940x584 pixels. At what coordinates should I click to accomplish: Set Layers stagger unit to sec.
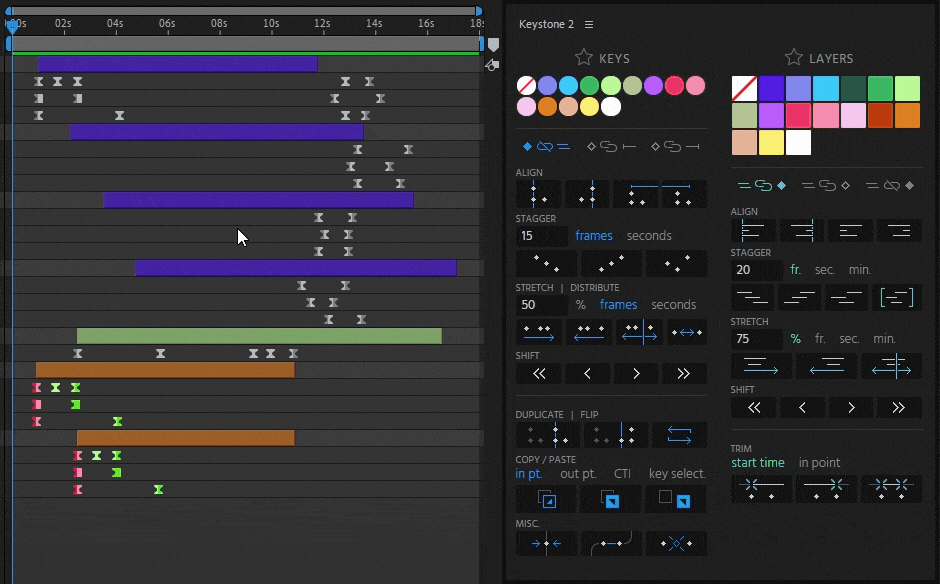point(825,270)
